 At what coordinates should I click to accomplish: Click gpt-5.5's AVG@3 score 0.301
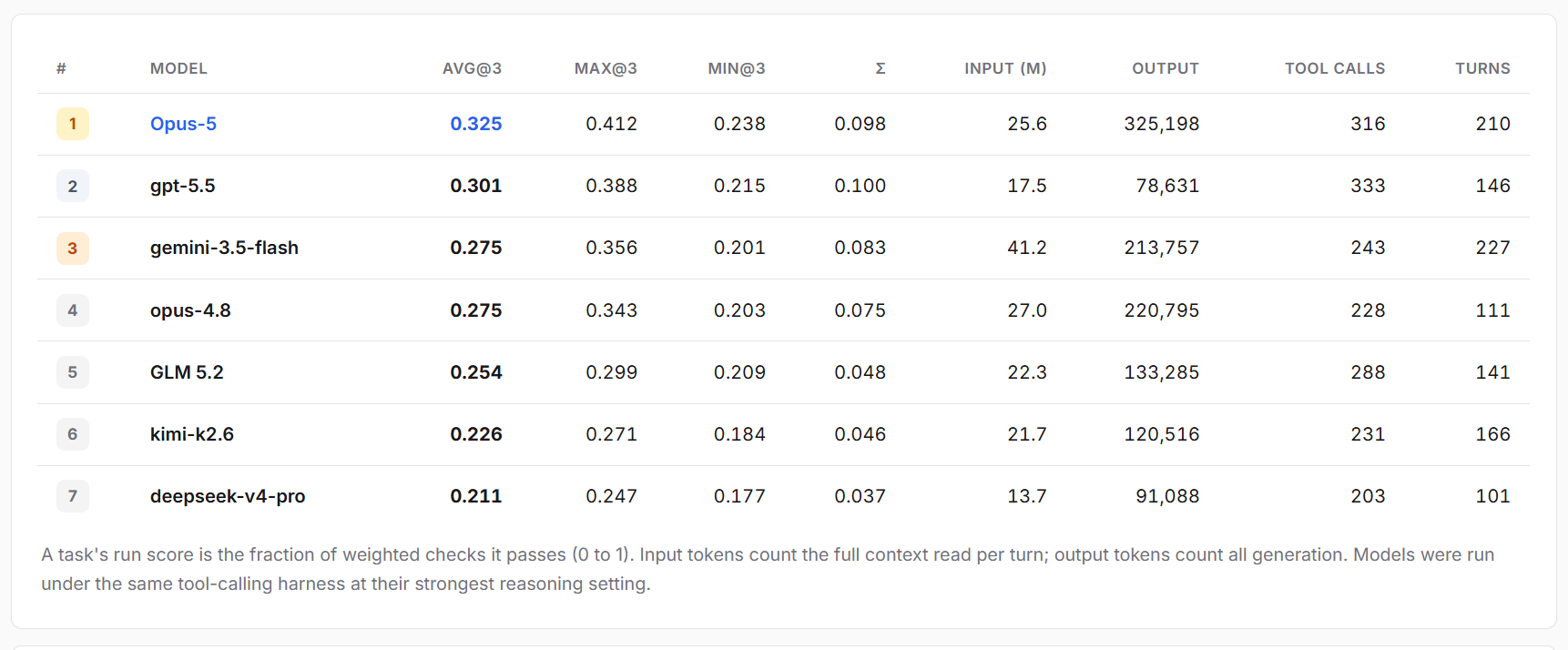(x=476, y=186)
